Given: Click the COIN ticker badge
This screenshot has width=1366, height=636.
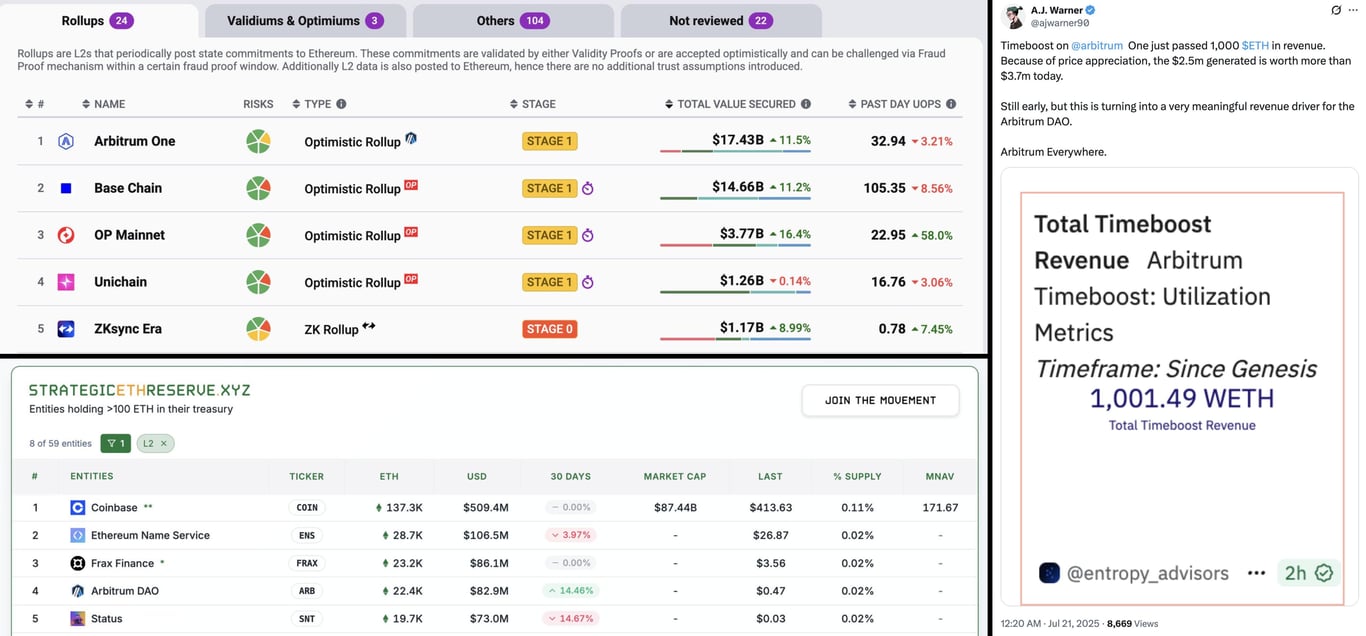Looking at the screenshot, I should [307, 508].
